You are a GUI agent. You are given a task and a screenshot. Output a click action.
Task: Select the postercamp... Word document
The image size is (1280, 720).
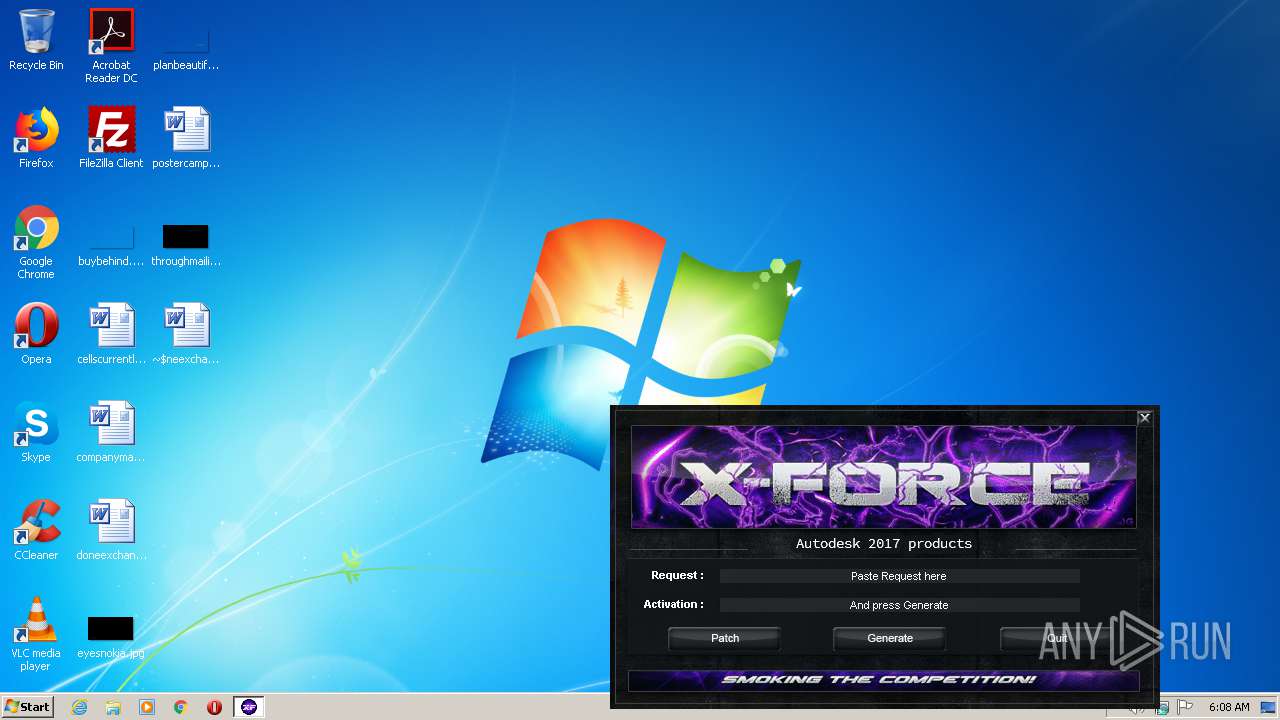[x=186, y=138]
